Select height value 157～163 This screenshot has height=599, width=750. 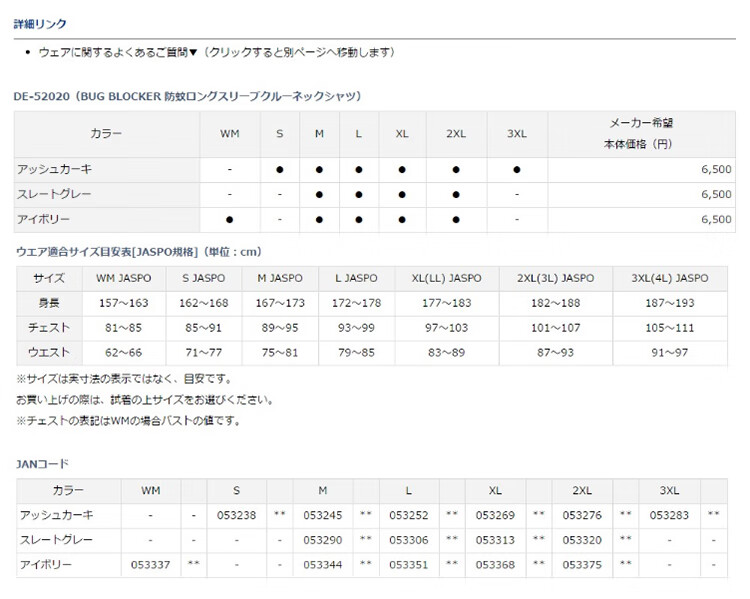(124, 303)
